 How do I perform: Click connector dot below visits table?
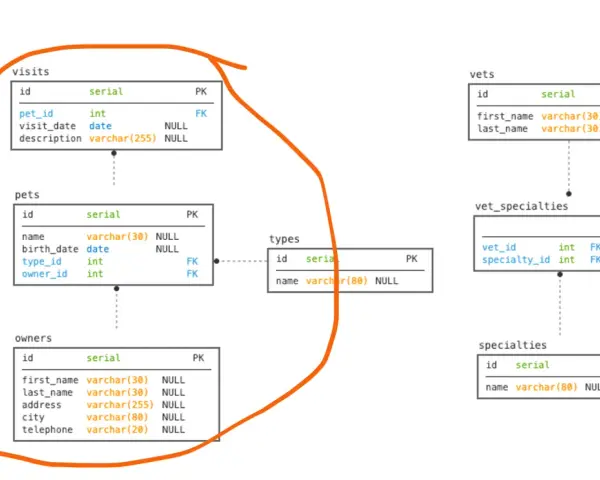pyautogui.click(x=114, y=153)
